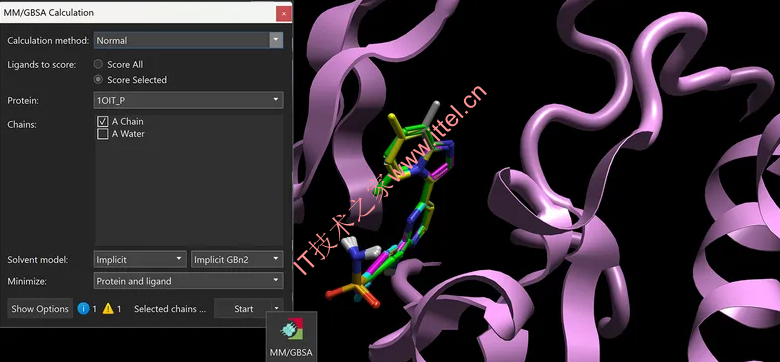Click the blue info notification icon
This screenshot has width=780, height=362.
84,309
